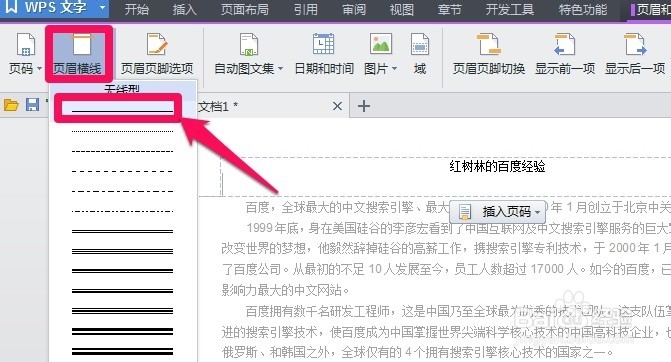Switch to the 页面布局 tab
The width and height of the screenshot is (671, 362).
click(245, 9)
